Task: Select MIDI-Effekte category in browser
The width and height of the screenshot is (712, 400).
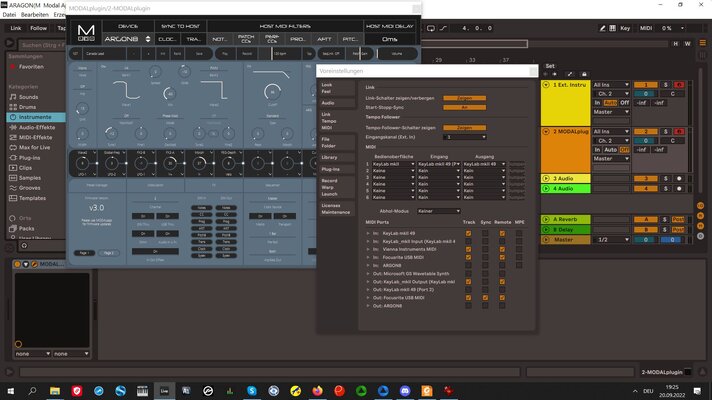Action: tap(35, 137)
